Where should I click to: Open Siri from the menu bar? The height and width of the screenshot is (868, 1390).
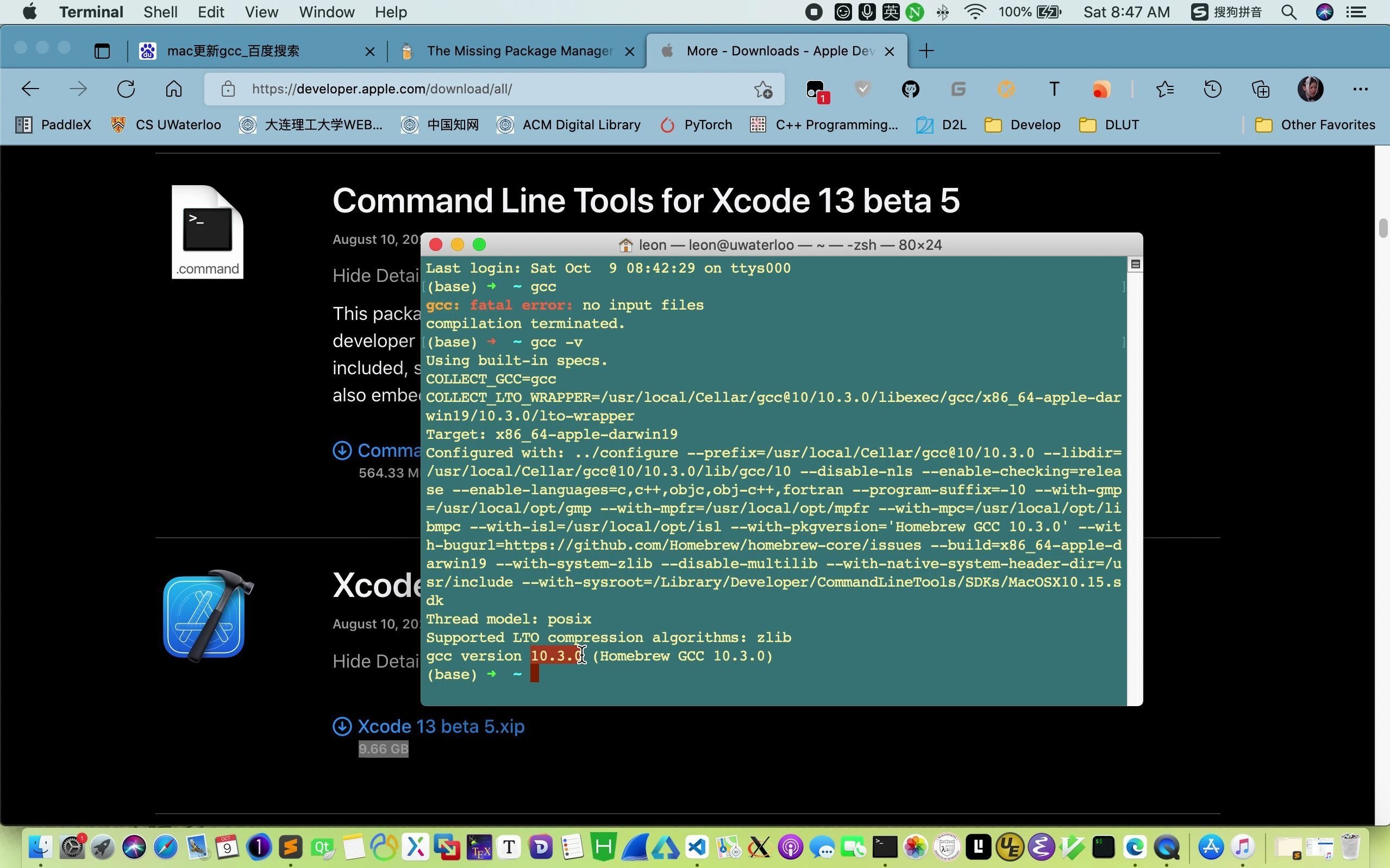pos(1325,12)
